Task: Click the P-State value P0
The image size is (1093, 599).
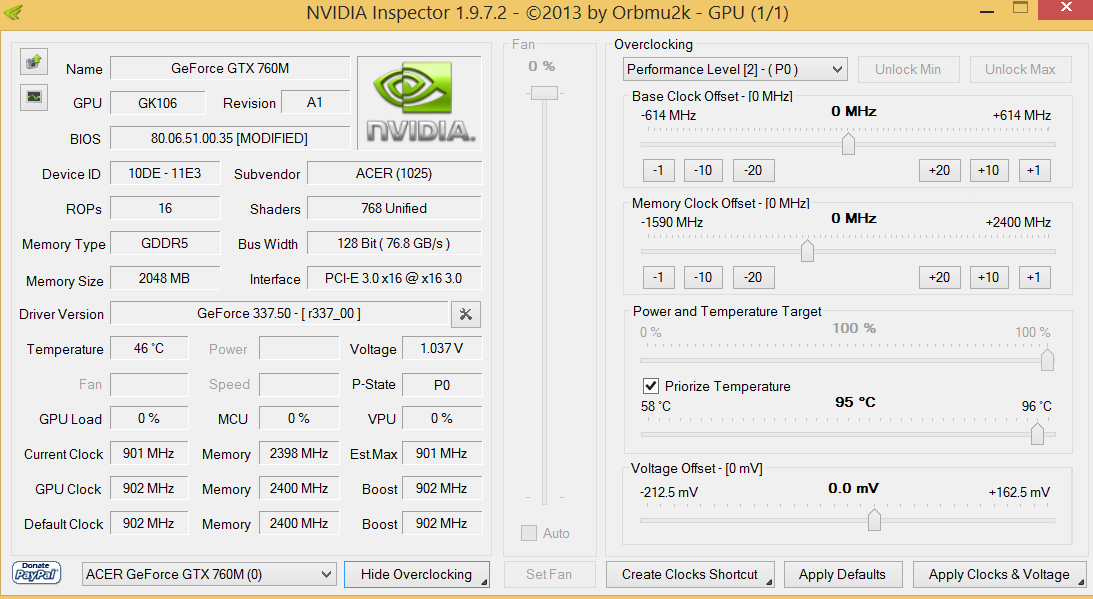Action: [442, 384]
